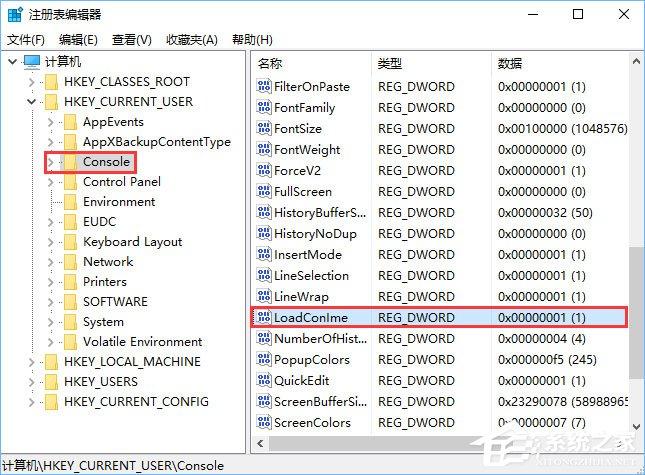The width and height of the screenshot is (645, 475).
Task: Click the SOFTWARE folder icon
Action: pos(70,302)
